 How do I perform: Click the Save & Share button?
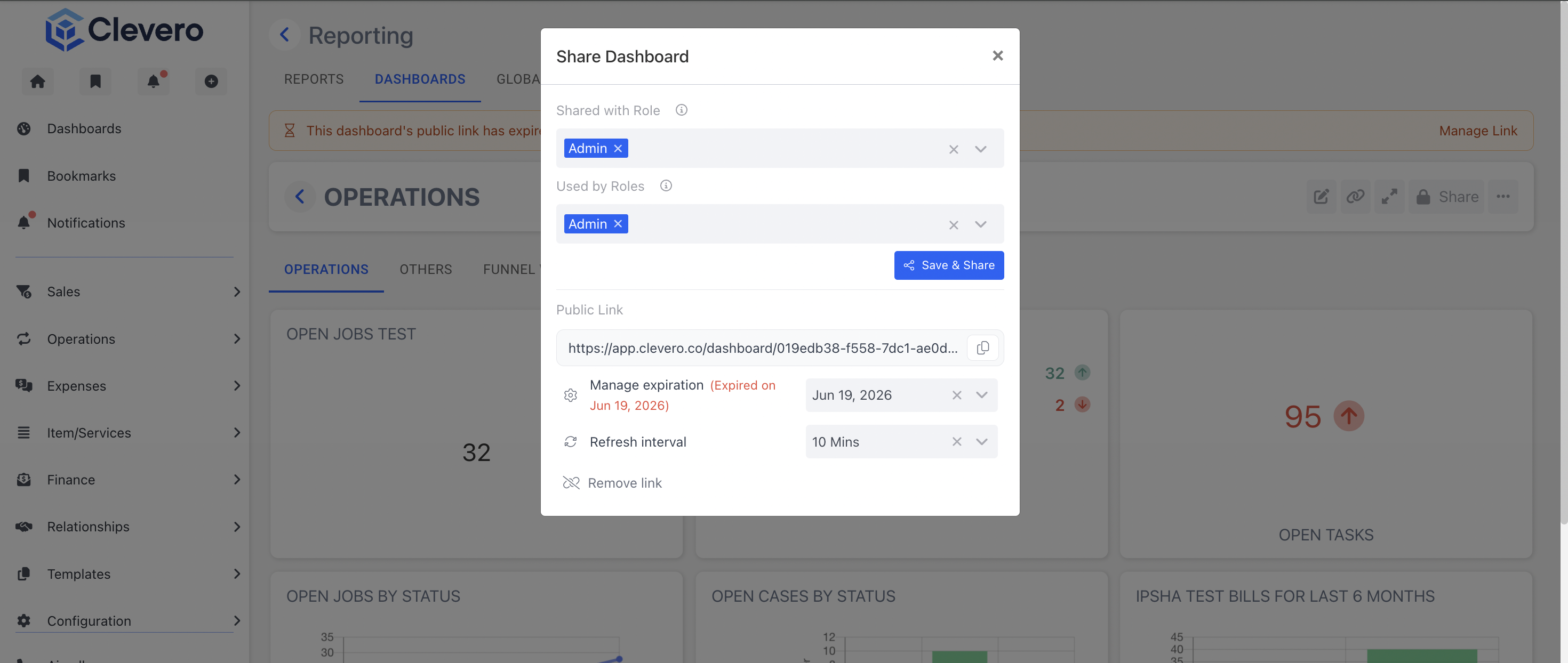949,265
